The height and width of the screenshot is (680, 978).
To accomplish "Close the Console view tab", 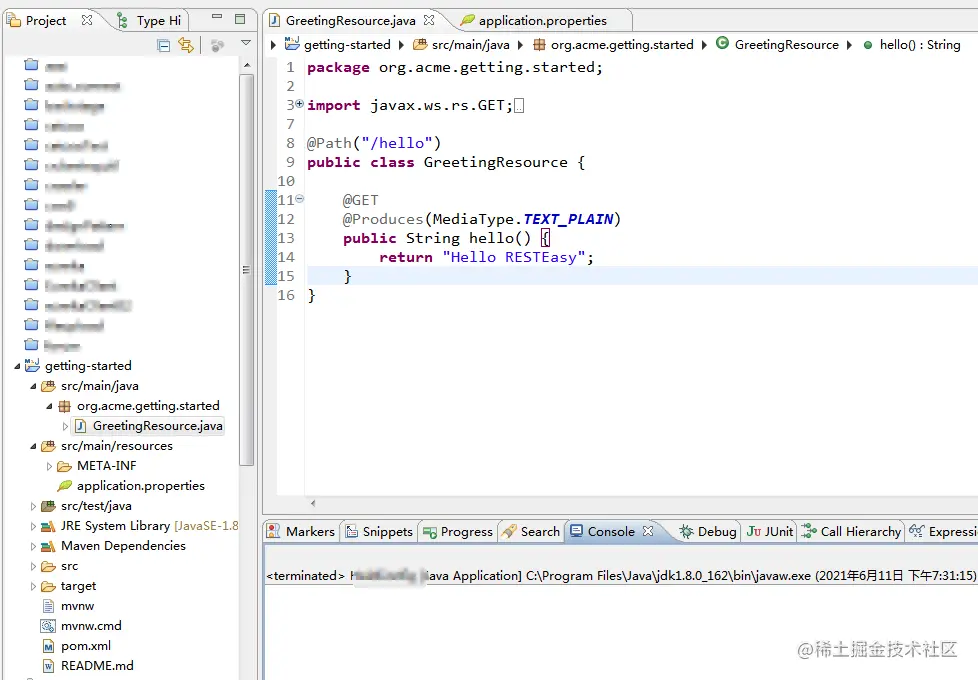I will 648,531.
